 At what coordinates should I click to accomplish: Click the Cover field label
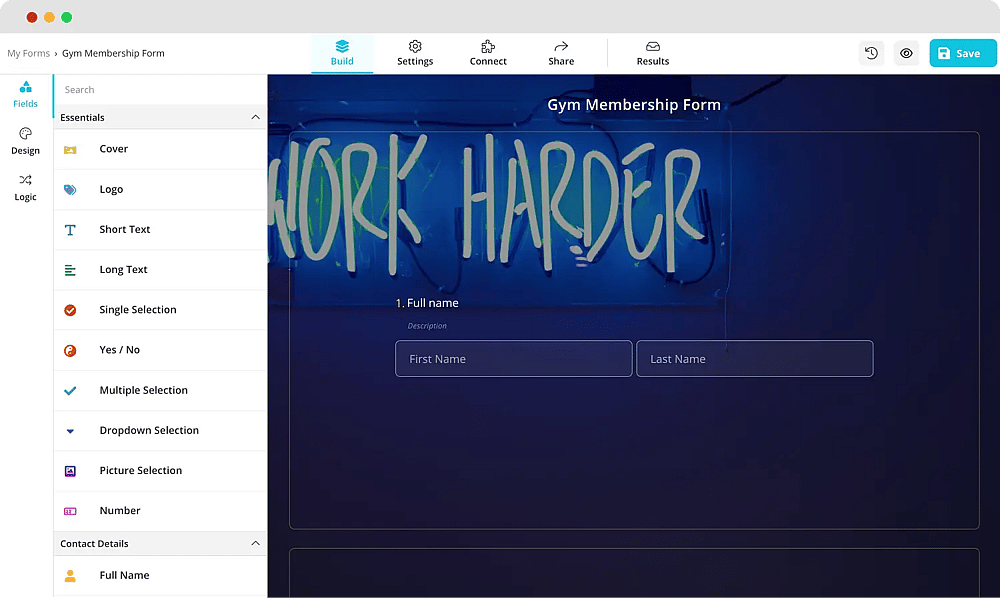(114, 149)
